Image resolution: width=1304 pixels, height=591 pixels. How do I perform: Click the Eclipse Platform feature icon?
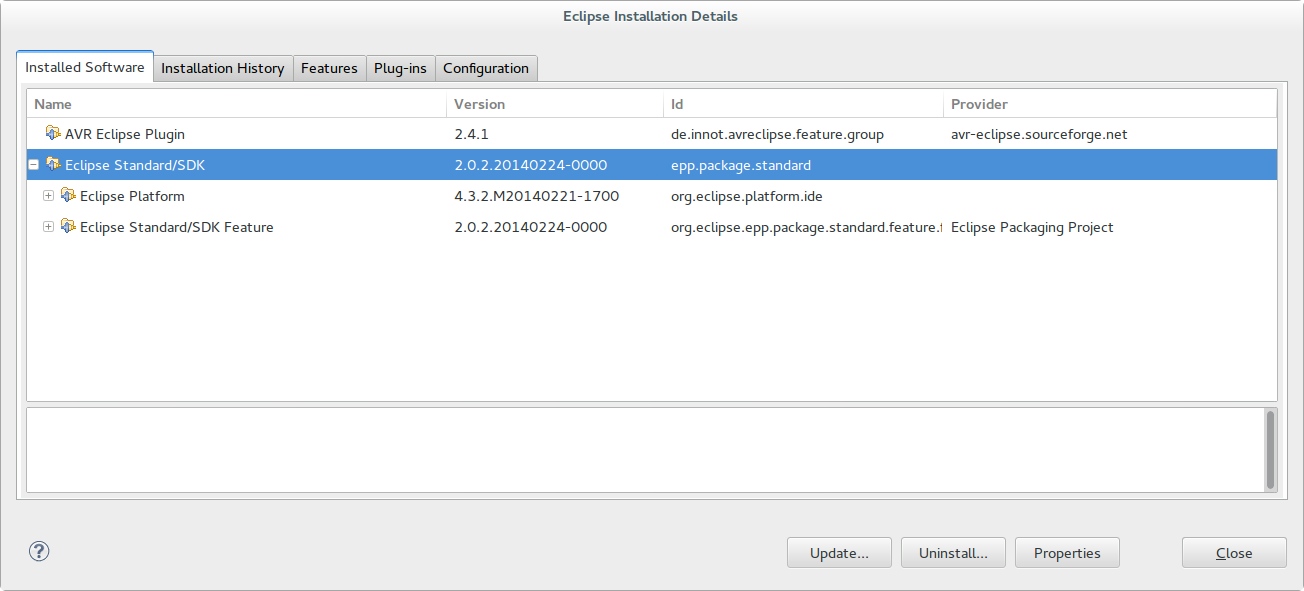pyautogui.click(x=68, y=196)
